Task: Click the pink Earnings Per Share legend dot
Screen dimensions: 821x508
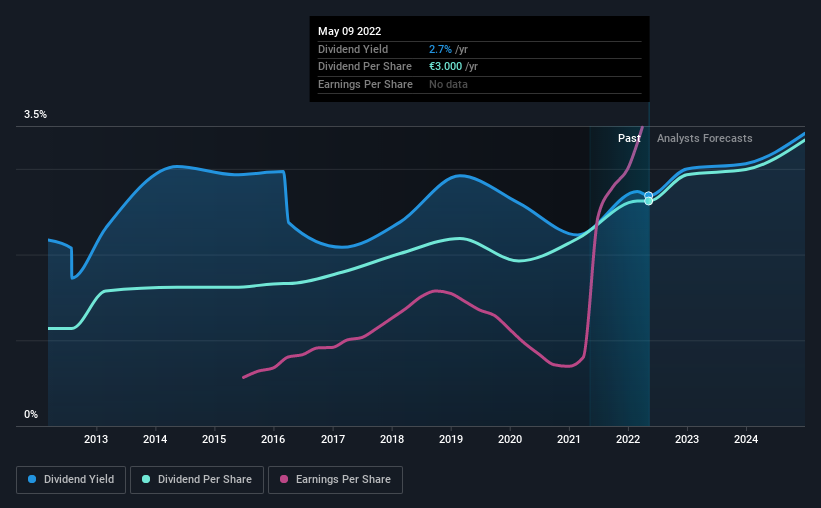Action: coord(284,479)
